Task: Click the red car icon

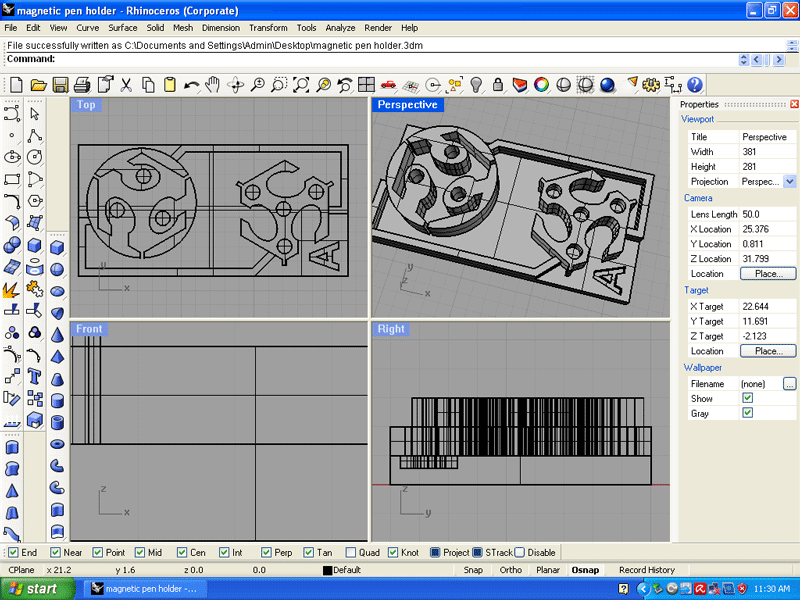Action: coord(388,85)
